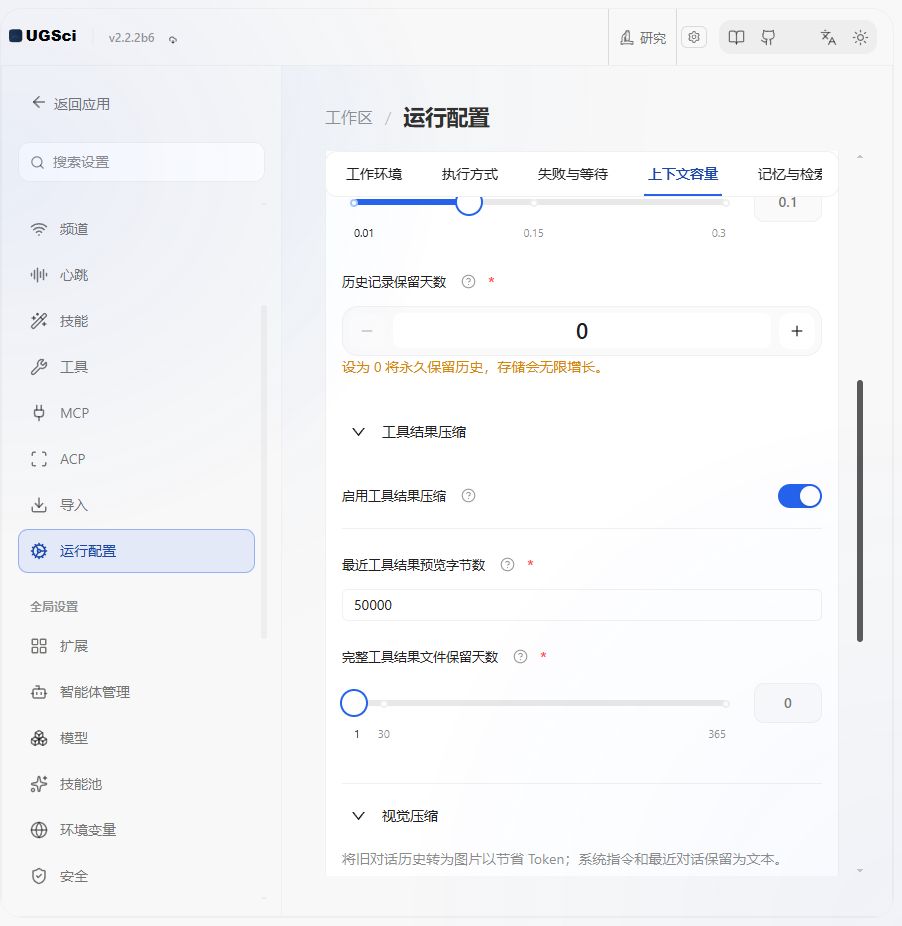Click the 完整工具结果文件保留天数 slider handle

pos(354,703)
